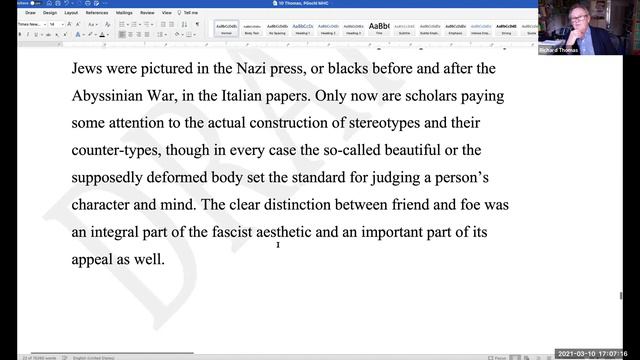Apply the No Spacing style

(x=277, y=29)
